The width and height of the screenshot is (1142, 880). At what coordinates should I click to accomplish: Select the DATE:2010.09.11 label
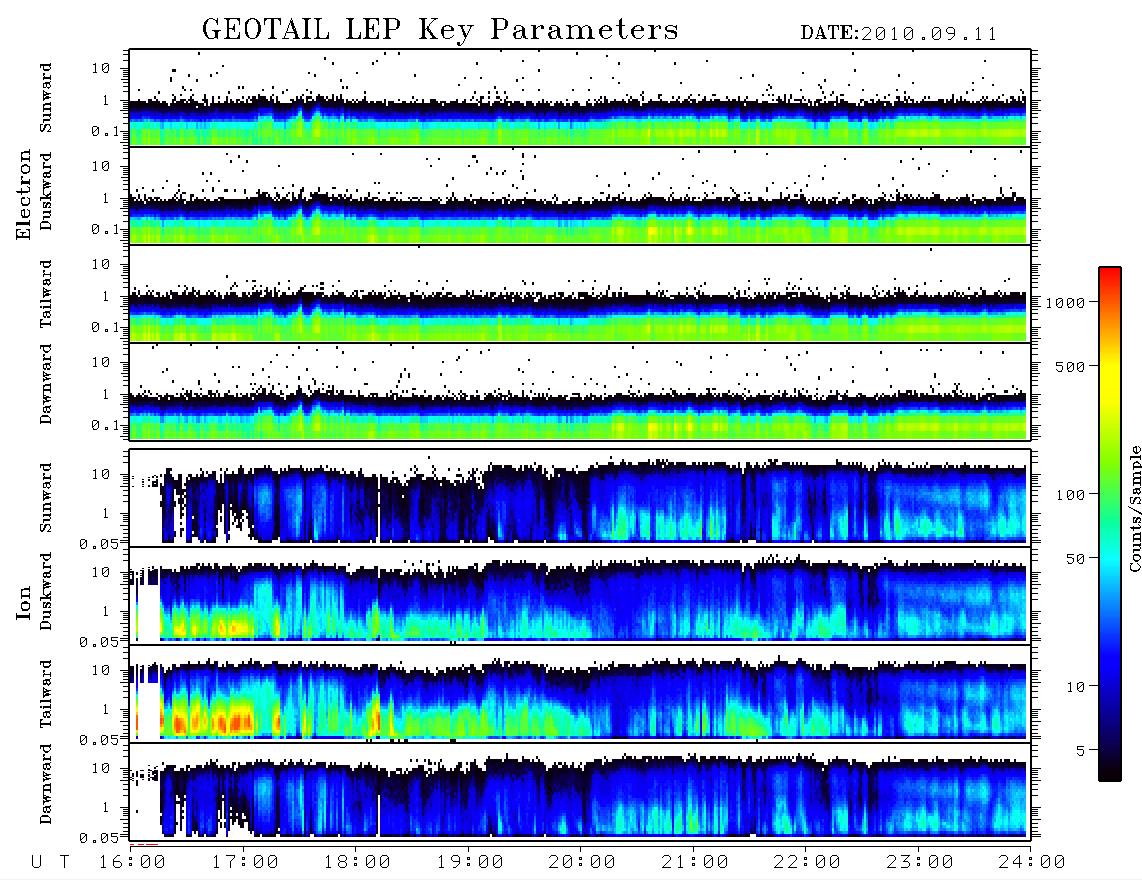899,34
